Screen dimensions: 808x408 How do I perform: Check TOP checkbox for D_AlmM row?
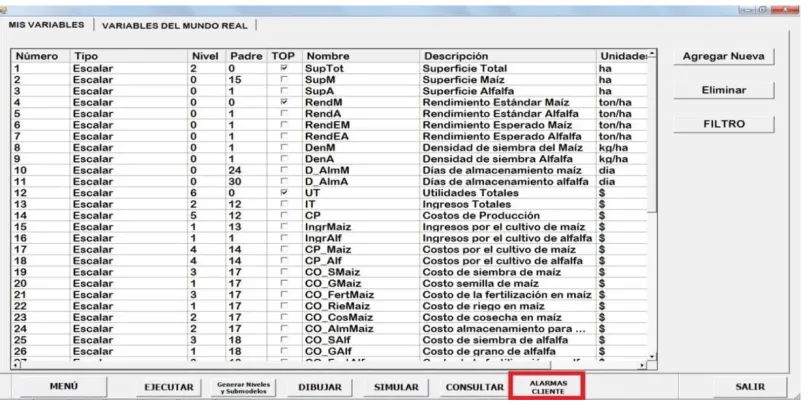(284, 170)
